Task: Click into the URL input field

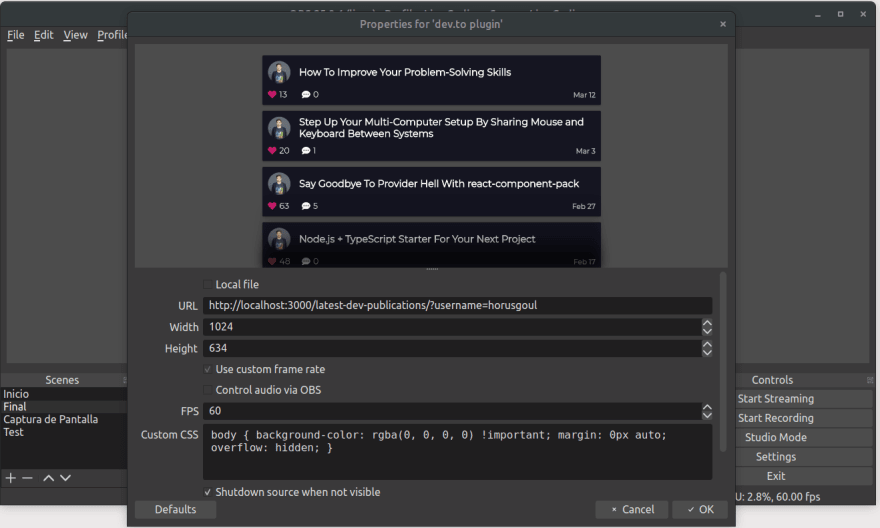Action: coord(457,305)
